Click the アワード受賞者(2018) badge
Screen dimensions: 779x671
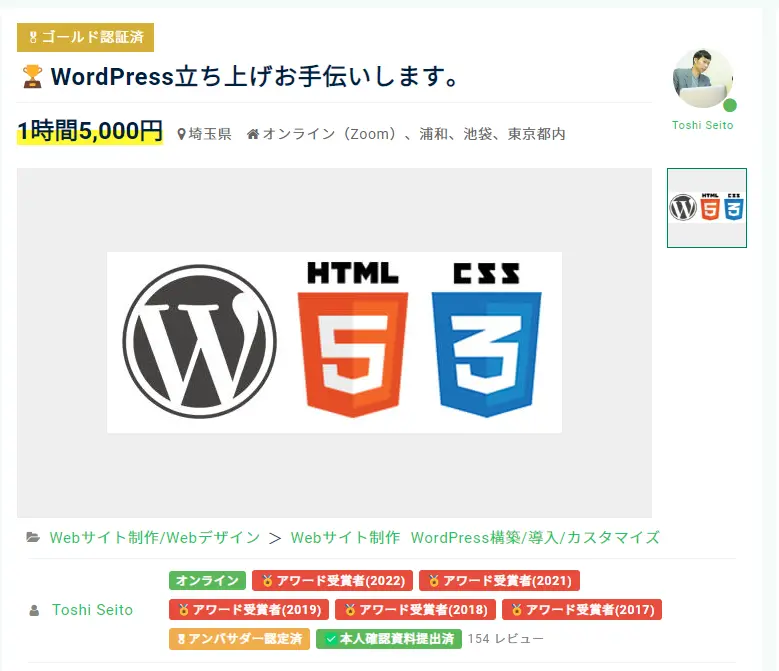pos(415,609)
